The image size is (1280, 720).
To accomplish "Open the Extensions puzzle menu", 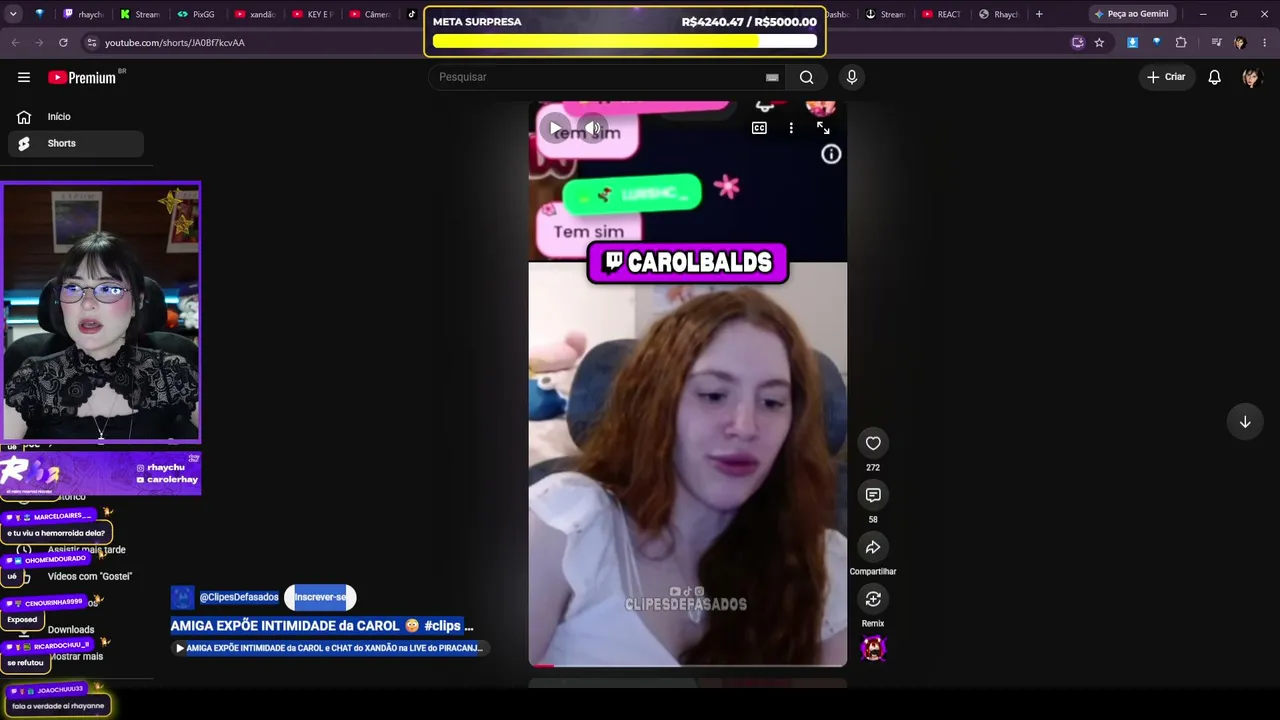I will (x=1181, y=43).
